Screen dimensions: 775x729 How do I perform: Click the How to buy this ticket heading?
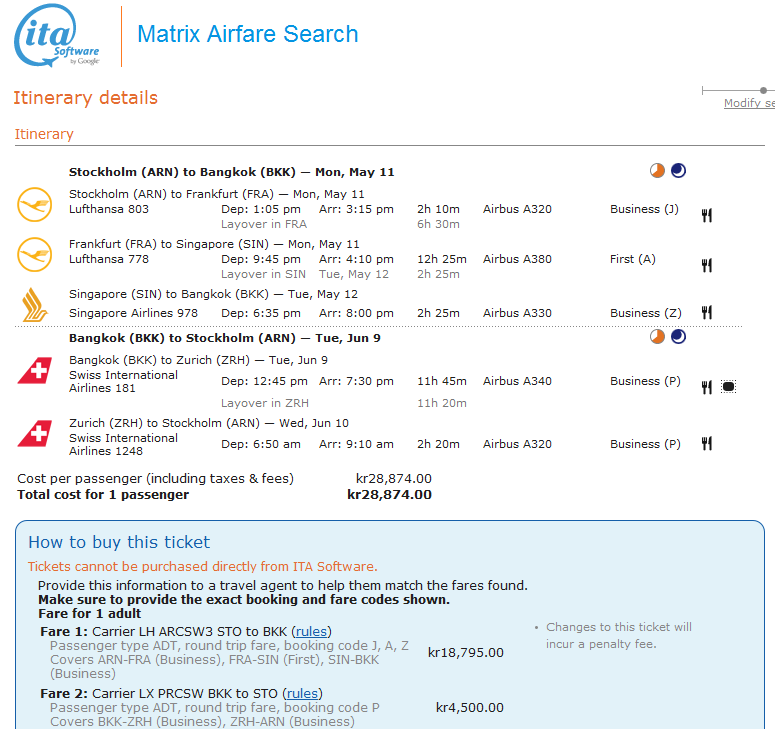(119, 542)
